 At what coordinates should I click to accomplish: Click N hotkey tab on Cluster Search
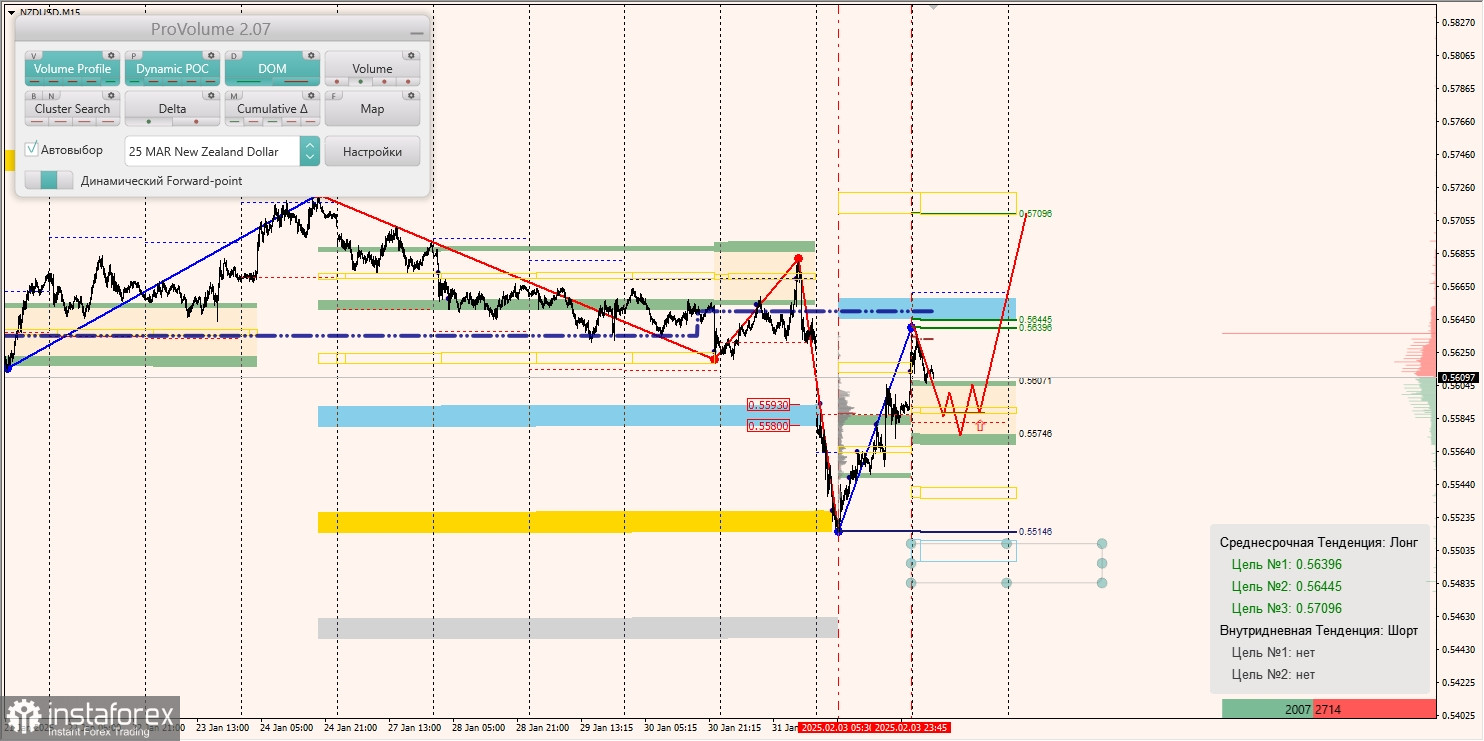click(52, 96)
